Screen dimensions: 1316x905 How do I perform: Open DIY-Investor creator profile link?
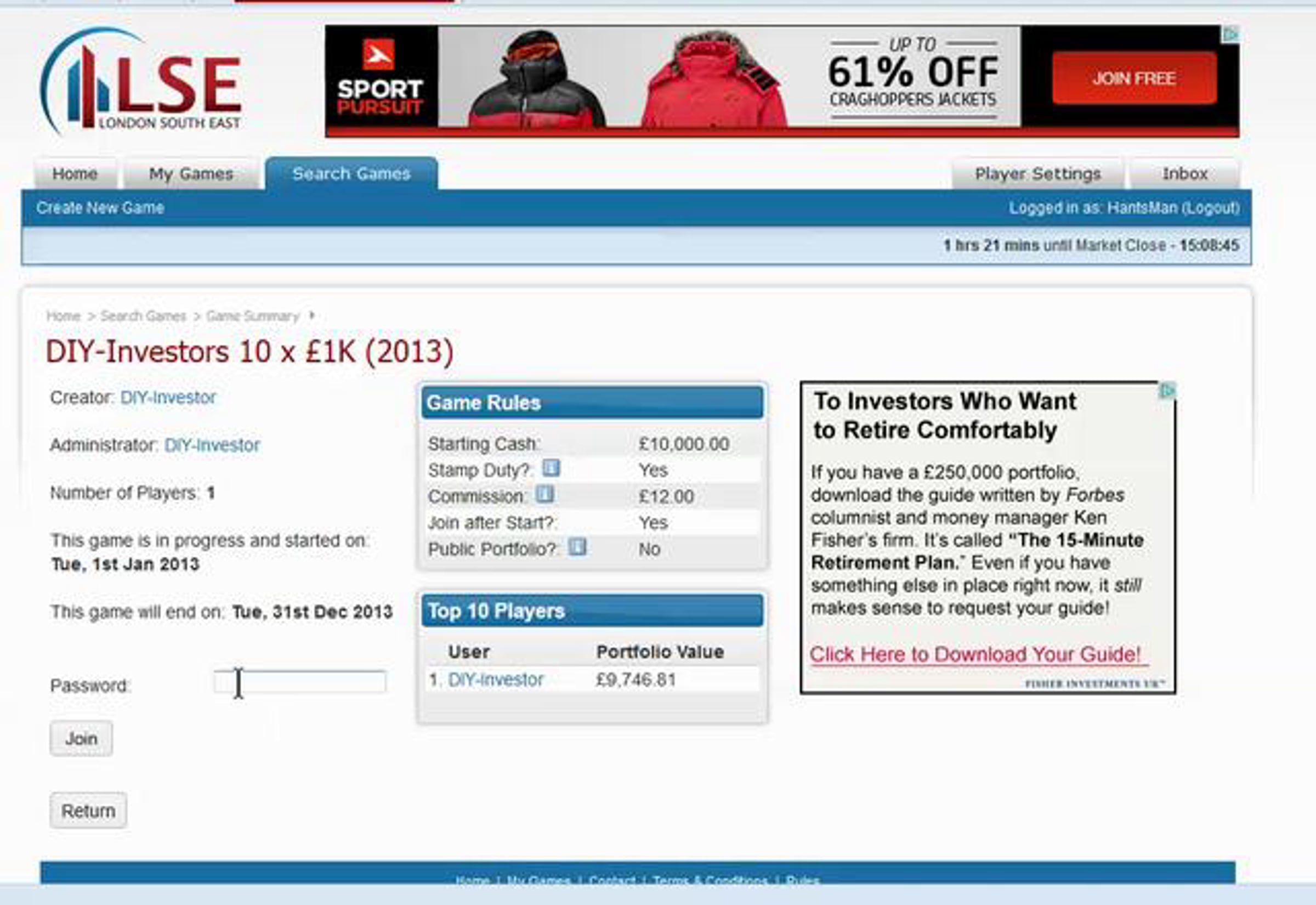[x=168, y=398]
